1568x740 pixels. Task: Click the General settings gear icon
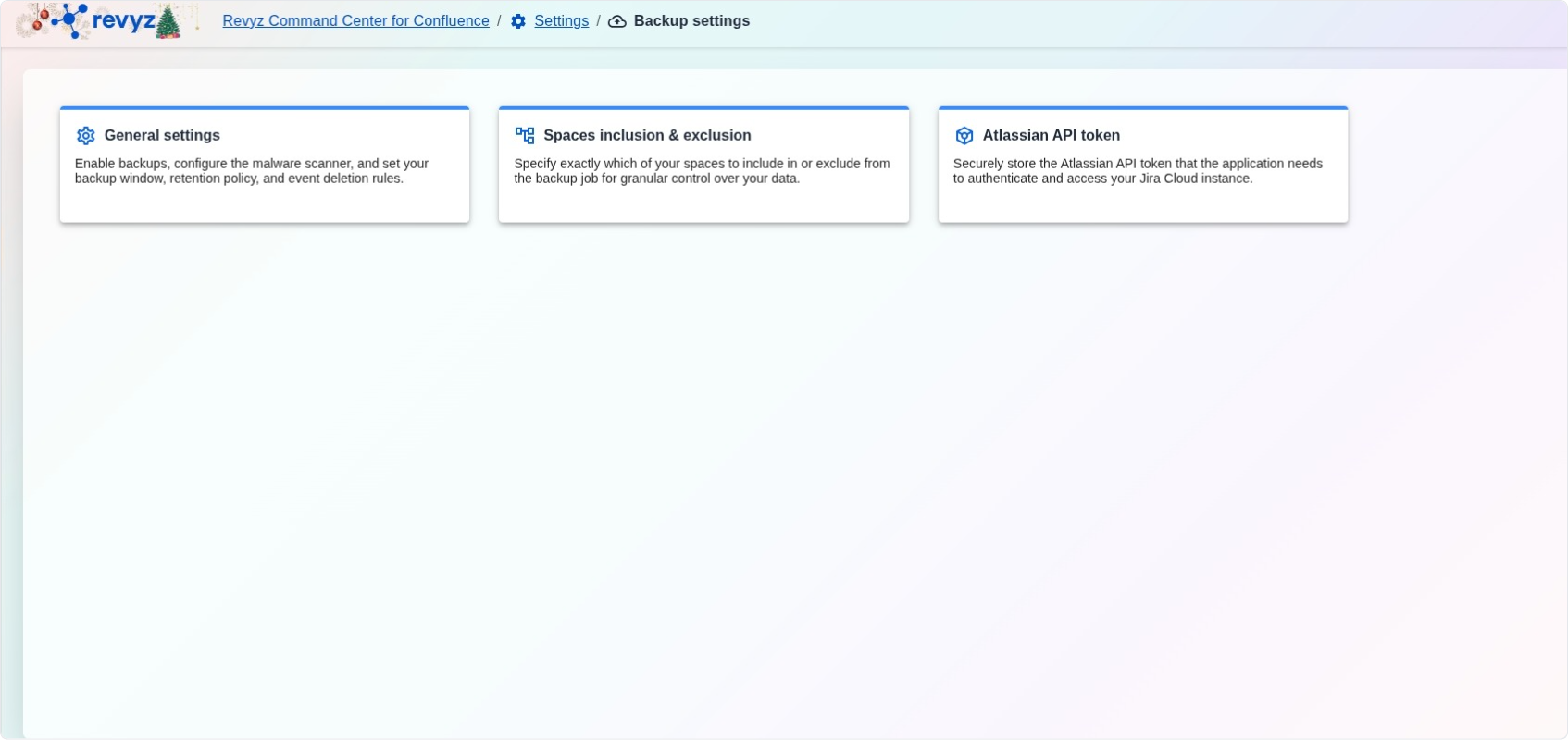tap(86, 136)
